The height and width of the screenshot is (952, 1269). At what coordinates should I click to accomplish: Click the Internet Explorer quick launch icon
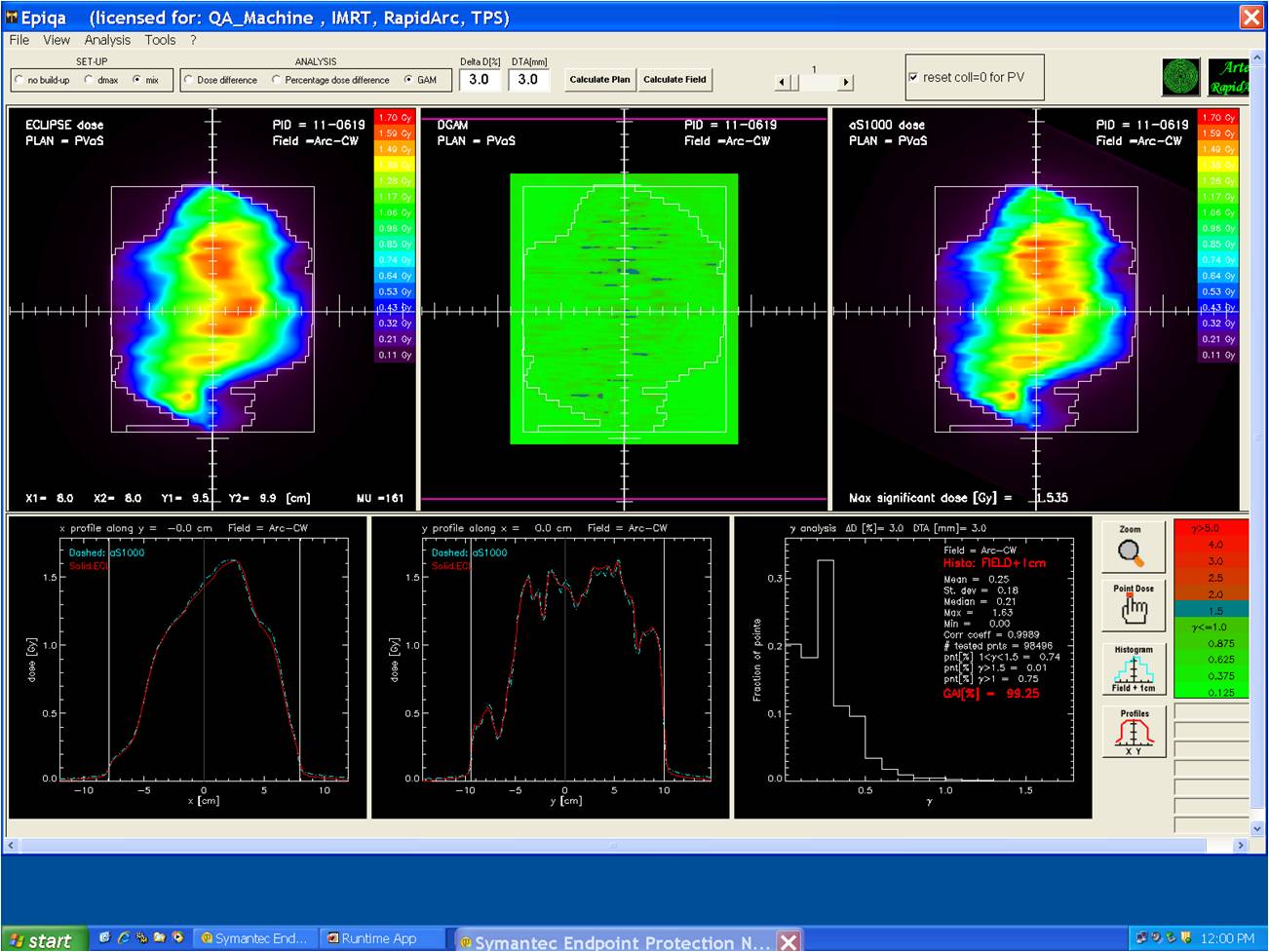(x=124, y=938)
